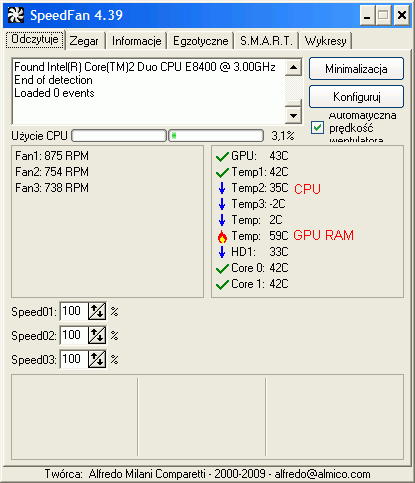This screenshot has height=483, width=415.
Task: Click the 'Loaded 0 events' log line
Action: pos(54,93)
